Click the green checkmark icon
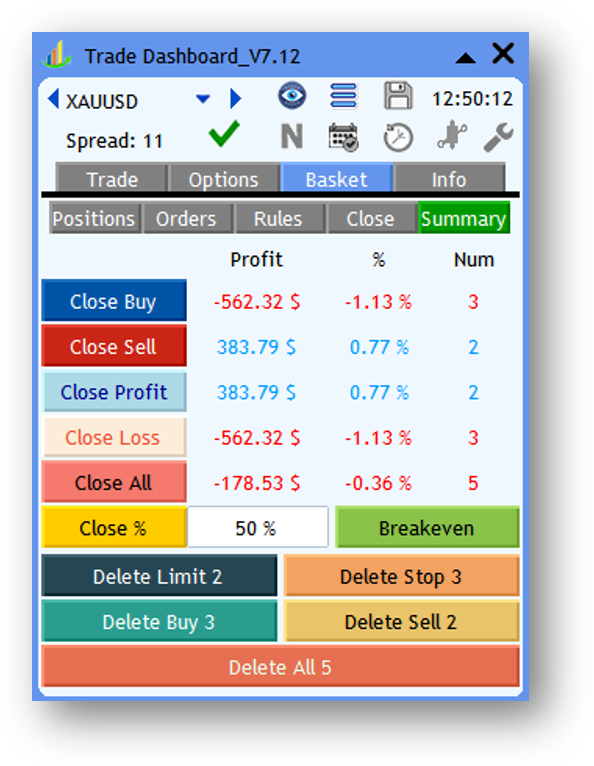This screenshot has height=766, width=594. coord(224,133)
